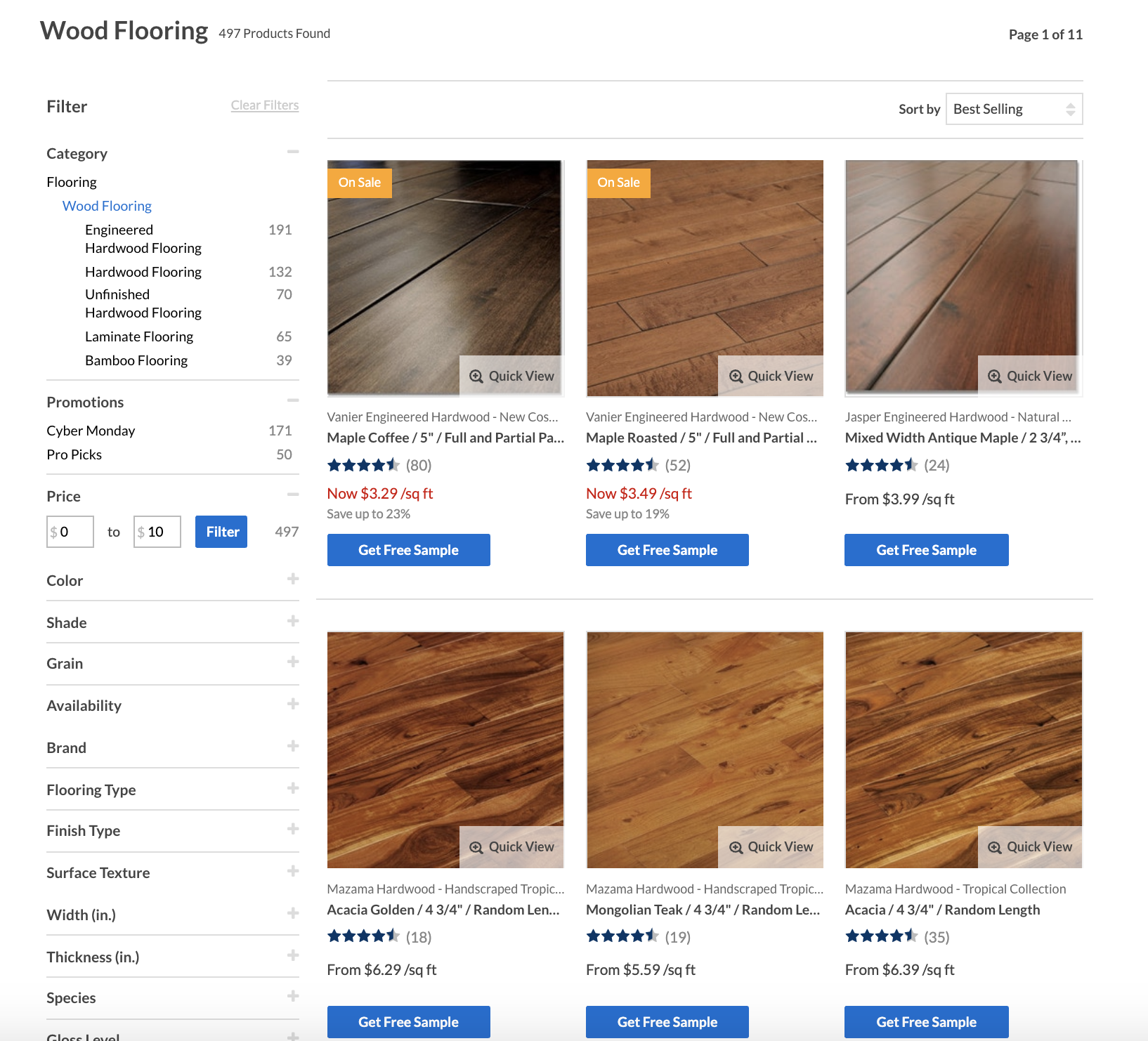The width and height of the screenshot is (1148, 1041).
Task: Open Quick View for Maple Roasted flooring
Action: 771,376
